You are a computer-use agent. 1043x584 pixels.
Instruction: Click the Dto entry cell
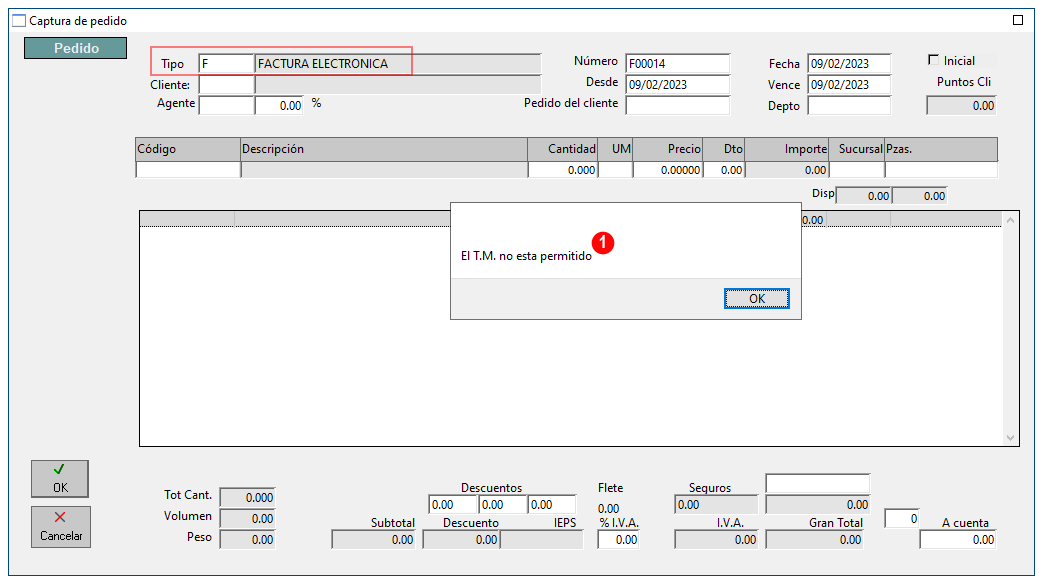click(724, 170)
